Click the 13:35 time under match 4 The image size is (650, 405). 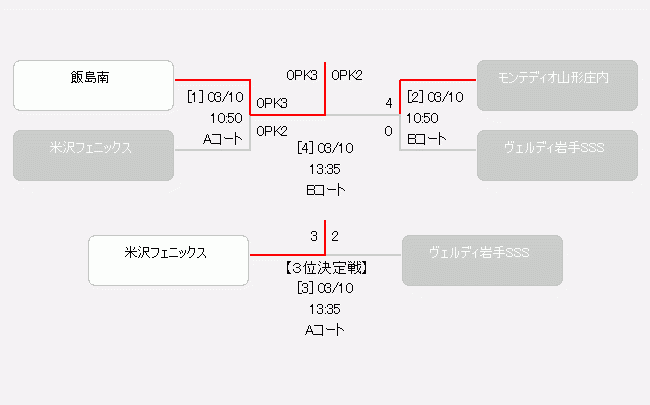325,169
